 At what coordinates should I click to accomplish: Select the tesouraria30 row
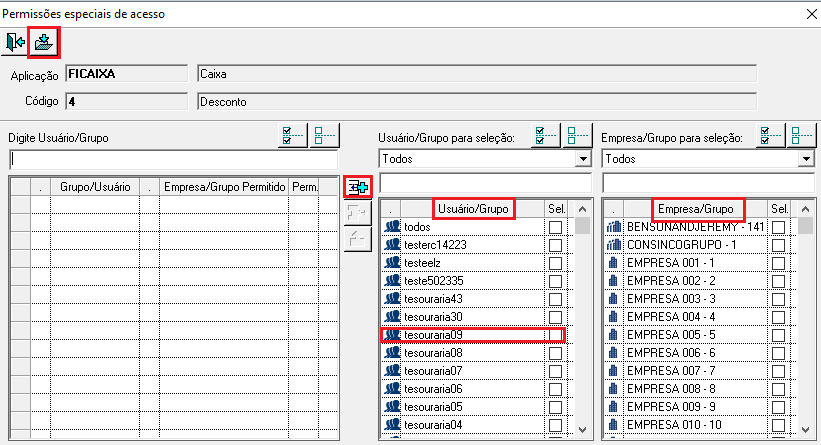tap(473, 317)
